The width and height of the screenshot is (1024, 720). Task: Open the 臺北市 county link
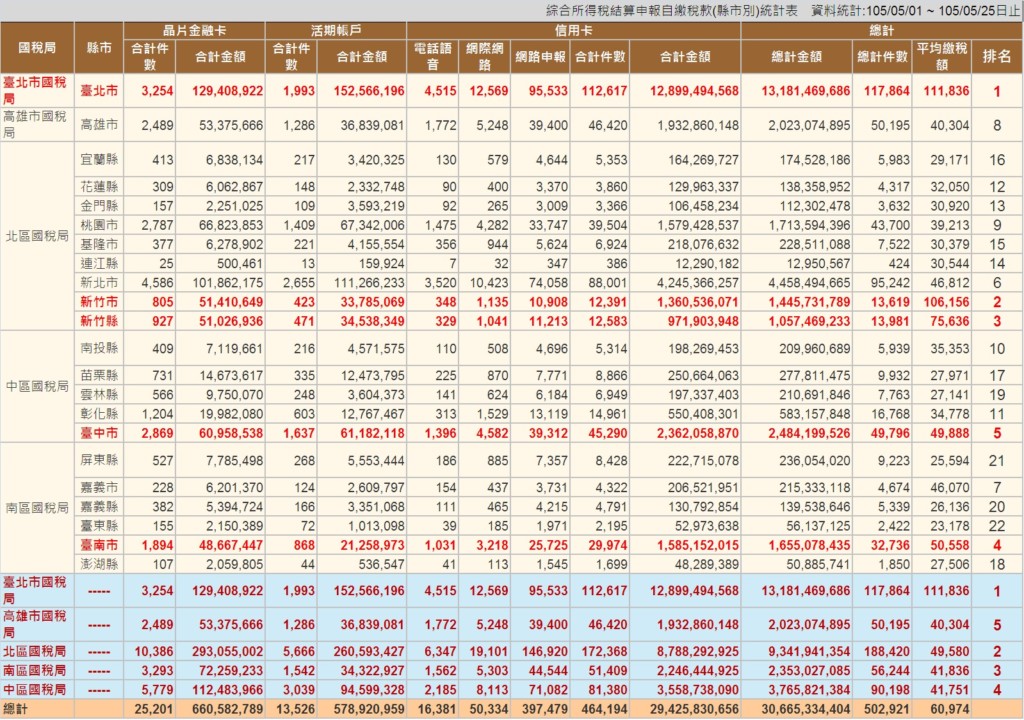(98, 91)
